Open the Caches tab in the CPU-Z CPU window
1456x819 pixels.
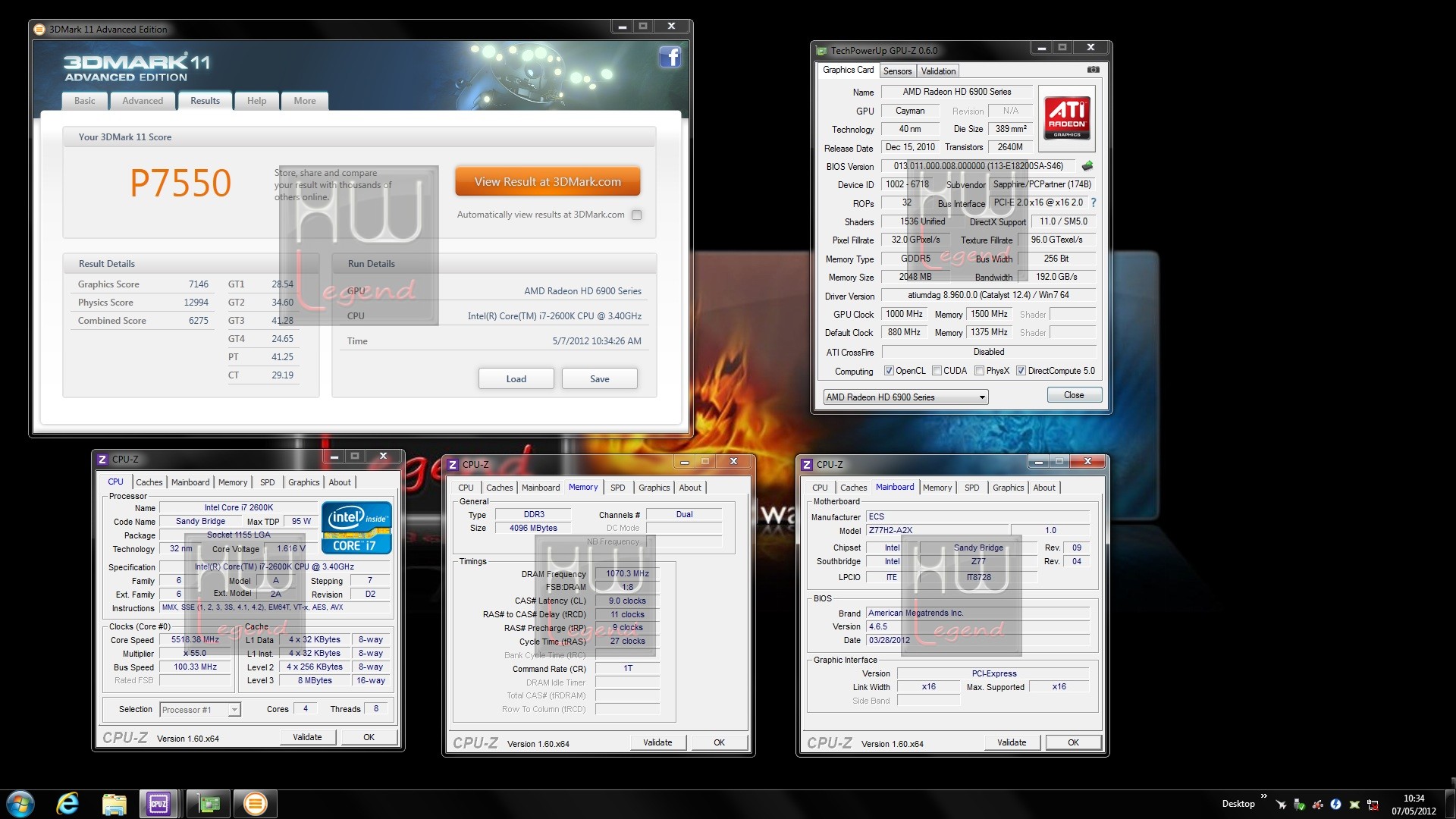pyautogui.click(x=149, y=482)
